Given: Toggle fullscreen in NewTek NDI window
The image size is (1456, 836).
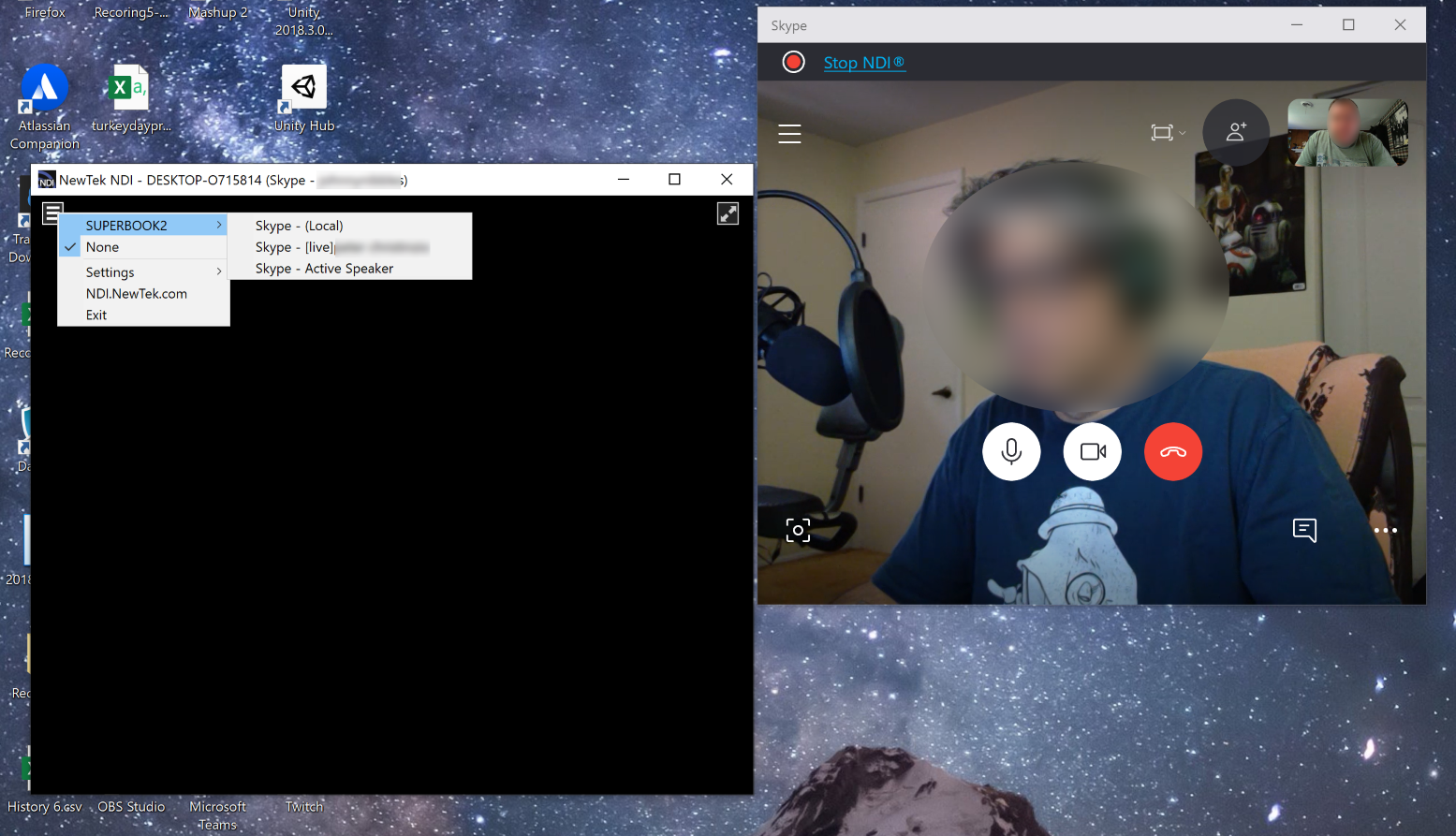Looking at the screenshot, I should (x=728, y=213).
